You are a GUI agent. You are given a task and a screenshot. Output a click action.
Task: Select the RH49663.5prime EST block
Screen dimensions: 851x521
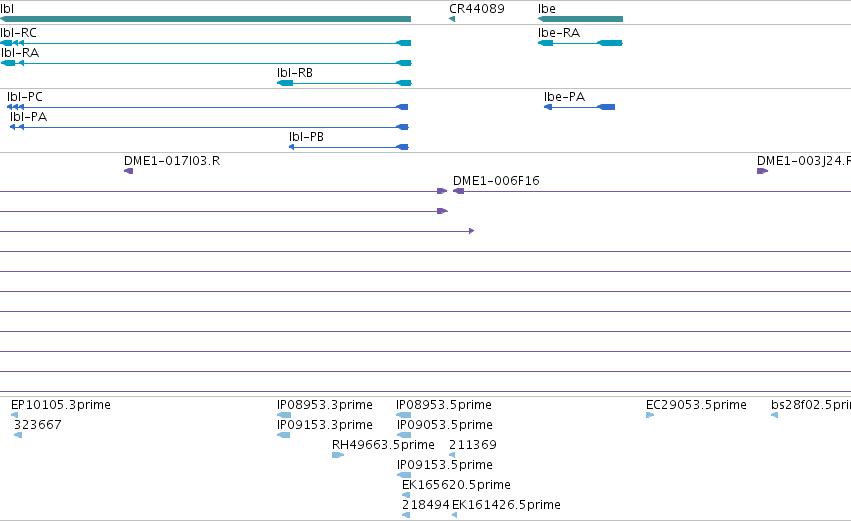[x=338, y=455]
